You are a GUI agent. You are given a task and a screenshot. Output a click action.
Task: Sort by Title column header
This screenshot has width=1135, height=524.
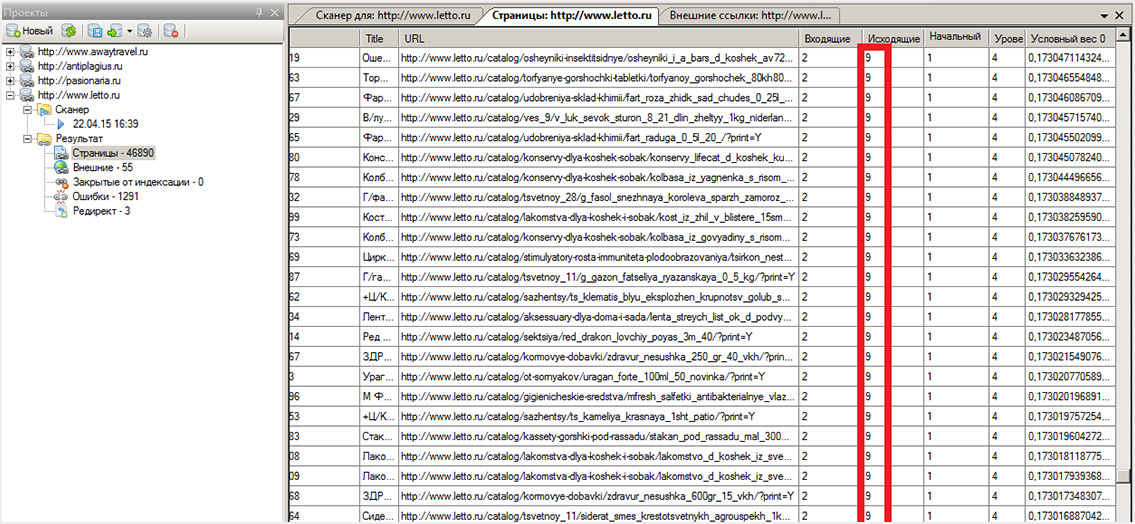379,38
